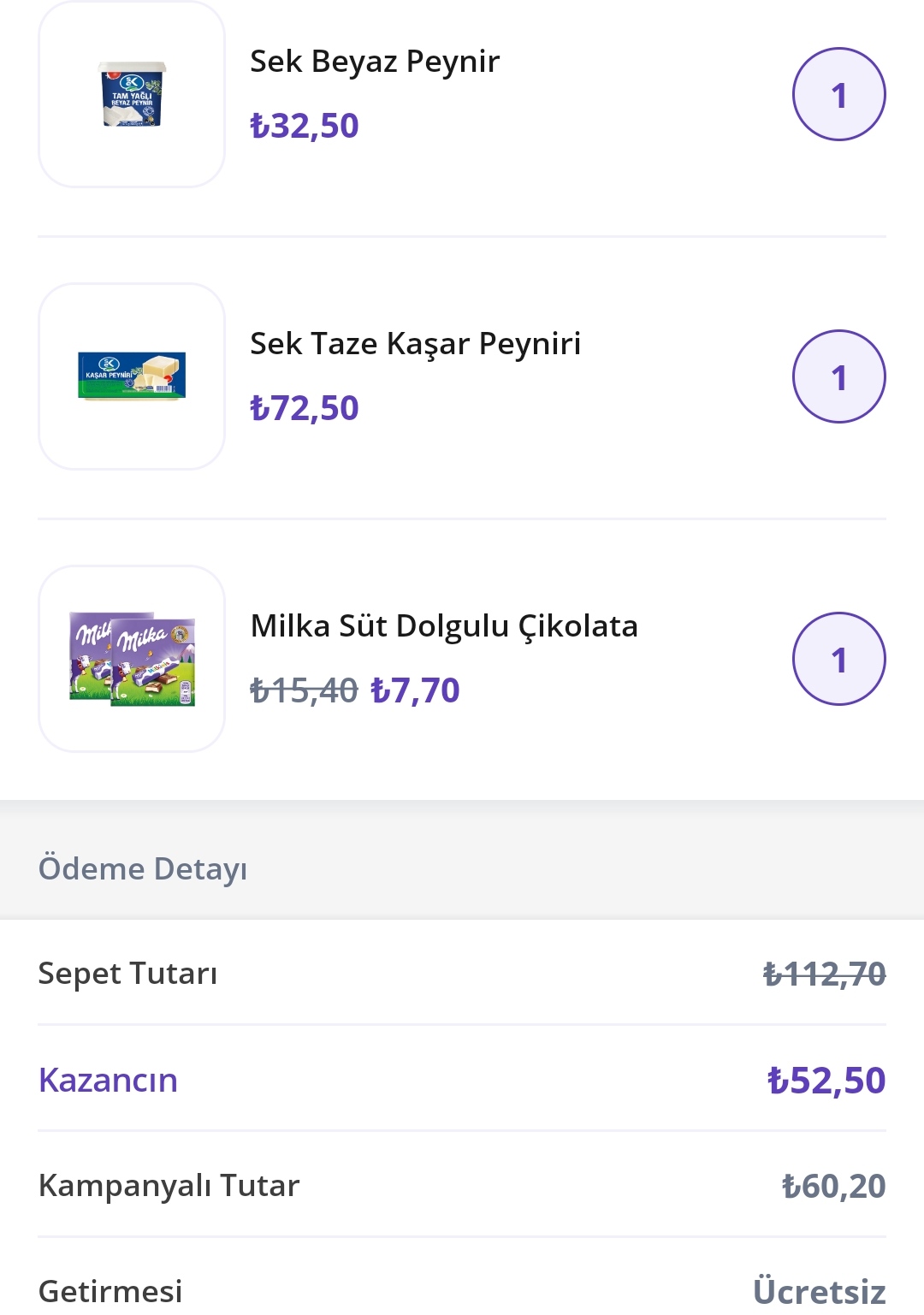924x1315 pixels.
Task: Select the Sek Beyaz Peynir product name
Action: pyautogui.click(x=375, y=62)
